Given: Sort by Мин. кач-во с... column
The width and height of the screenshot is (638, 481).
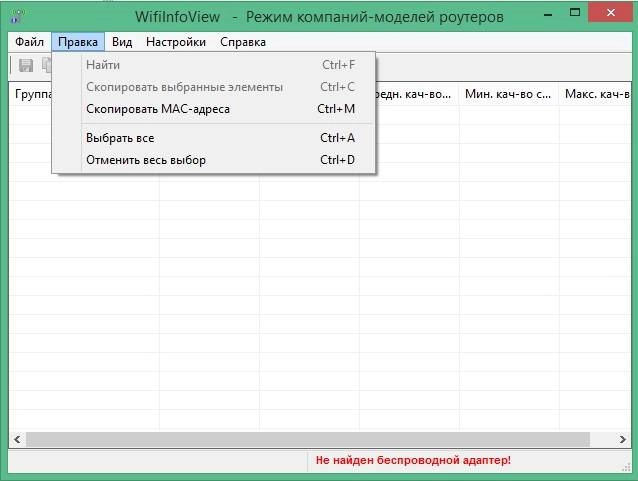Looking at the screenshot, I should (x=509, y=94).
